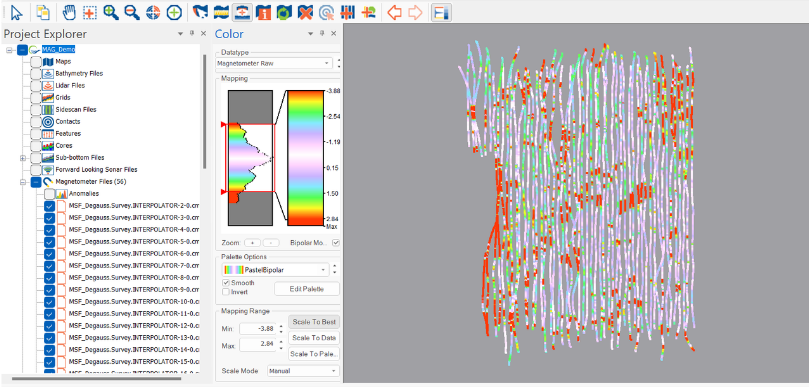Uncheck the Smooth palette checkbox
This screenshot has height=387, width=809.
pos(226,283)
